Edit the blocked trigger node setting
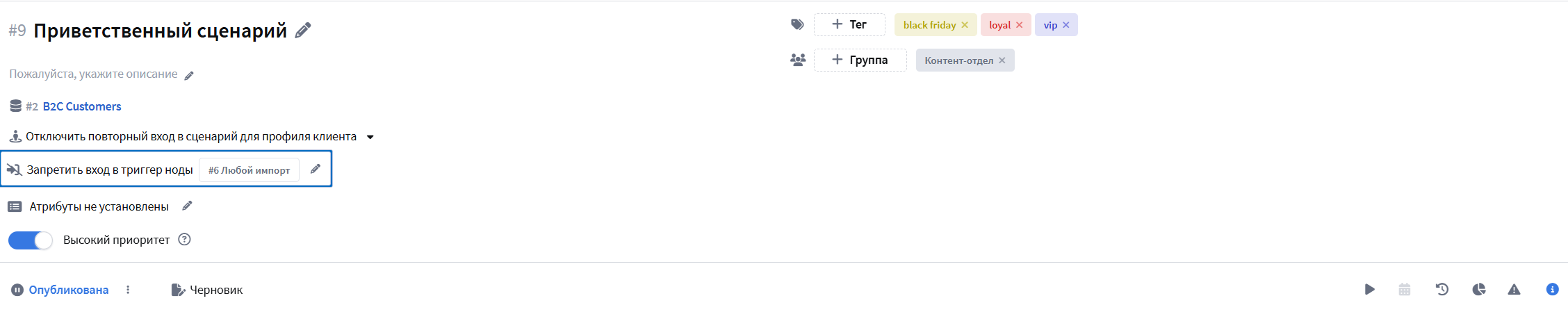The width and height of the screenshot is (1568, 312). [x=316, y=169]
